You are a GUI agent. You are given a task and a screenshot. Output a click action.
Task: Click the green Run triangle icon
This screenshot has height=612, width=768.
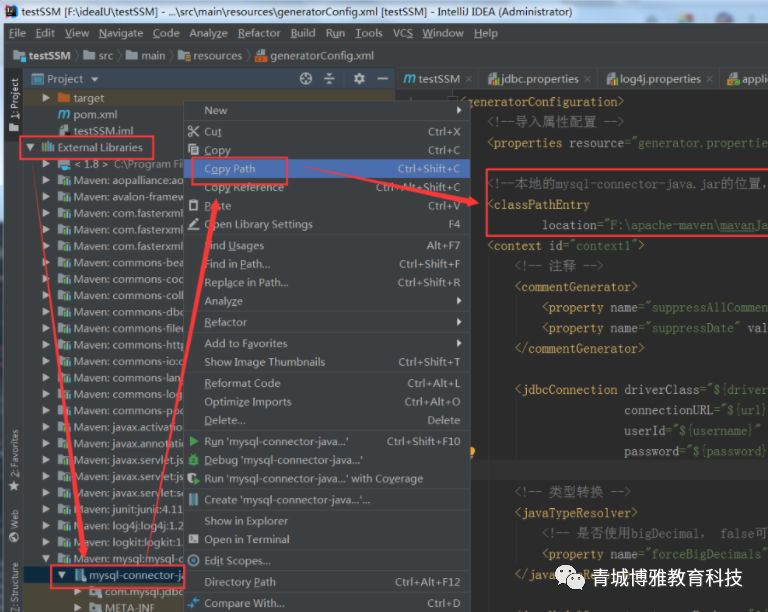(193, 441)
